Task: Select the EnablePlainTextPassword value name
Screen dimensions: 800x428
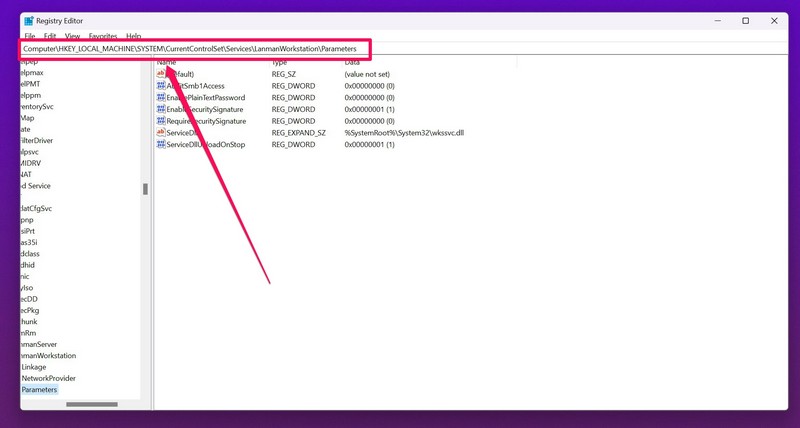Action: [x=206, y=97]
